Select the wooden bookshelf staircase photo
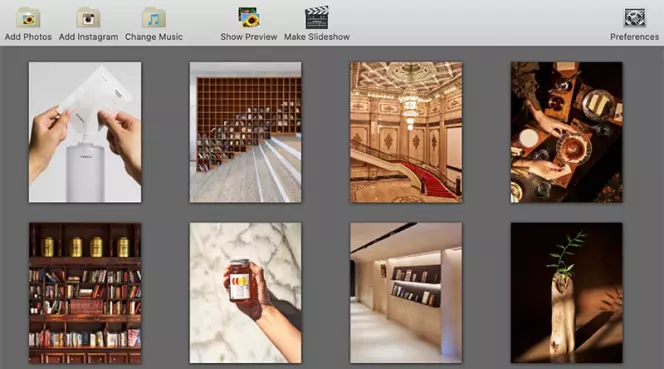 coord(246,132)
